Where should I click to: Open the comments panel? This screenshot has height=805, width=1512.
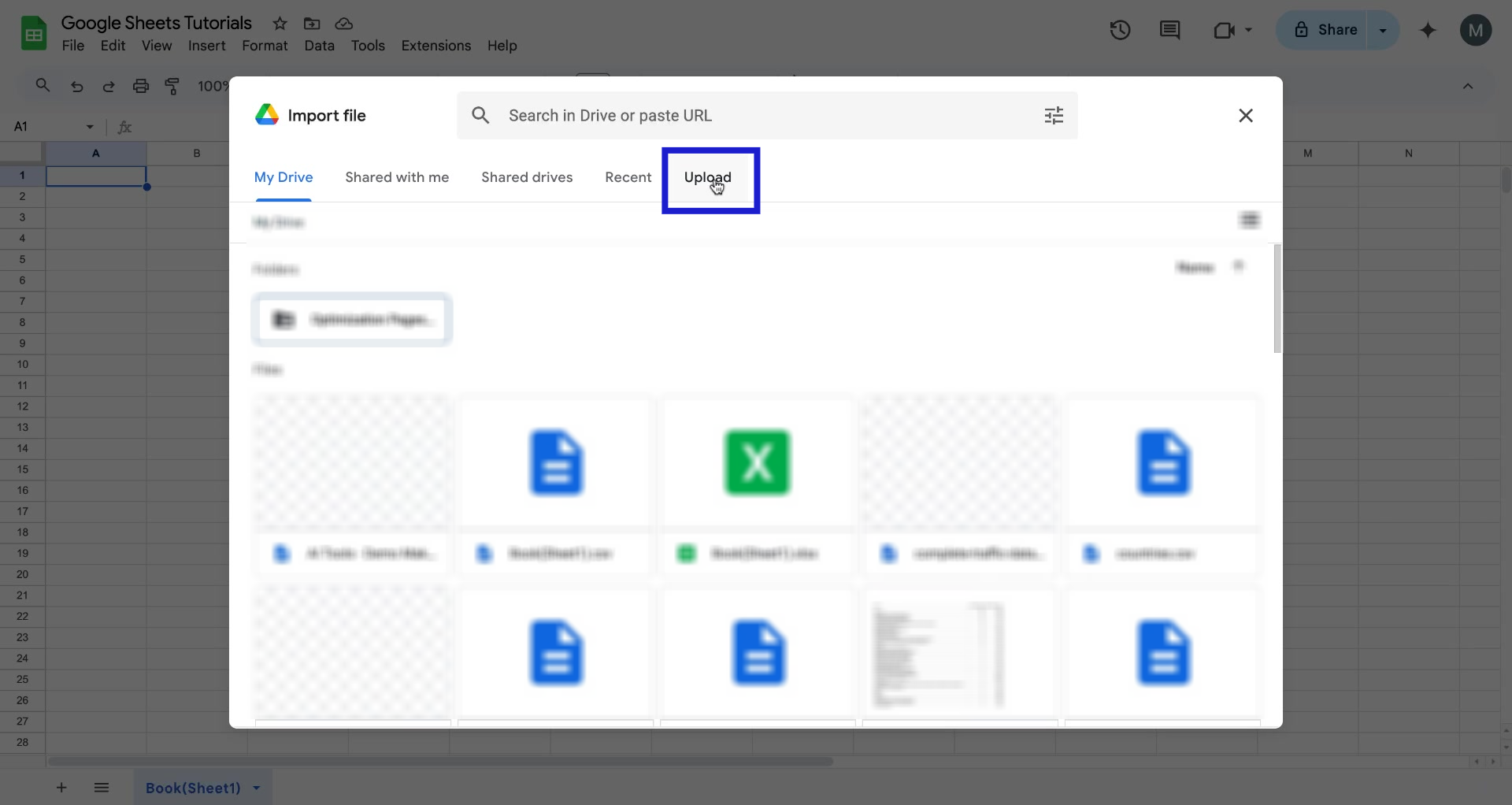1169,30
